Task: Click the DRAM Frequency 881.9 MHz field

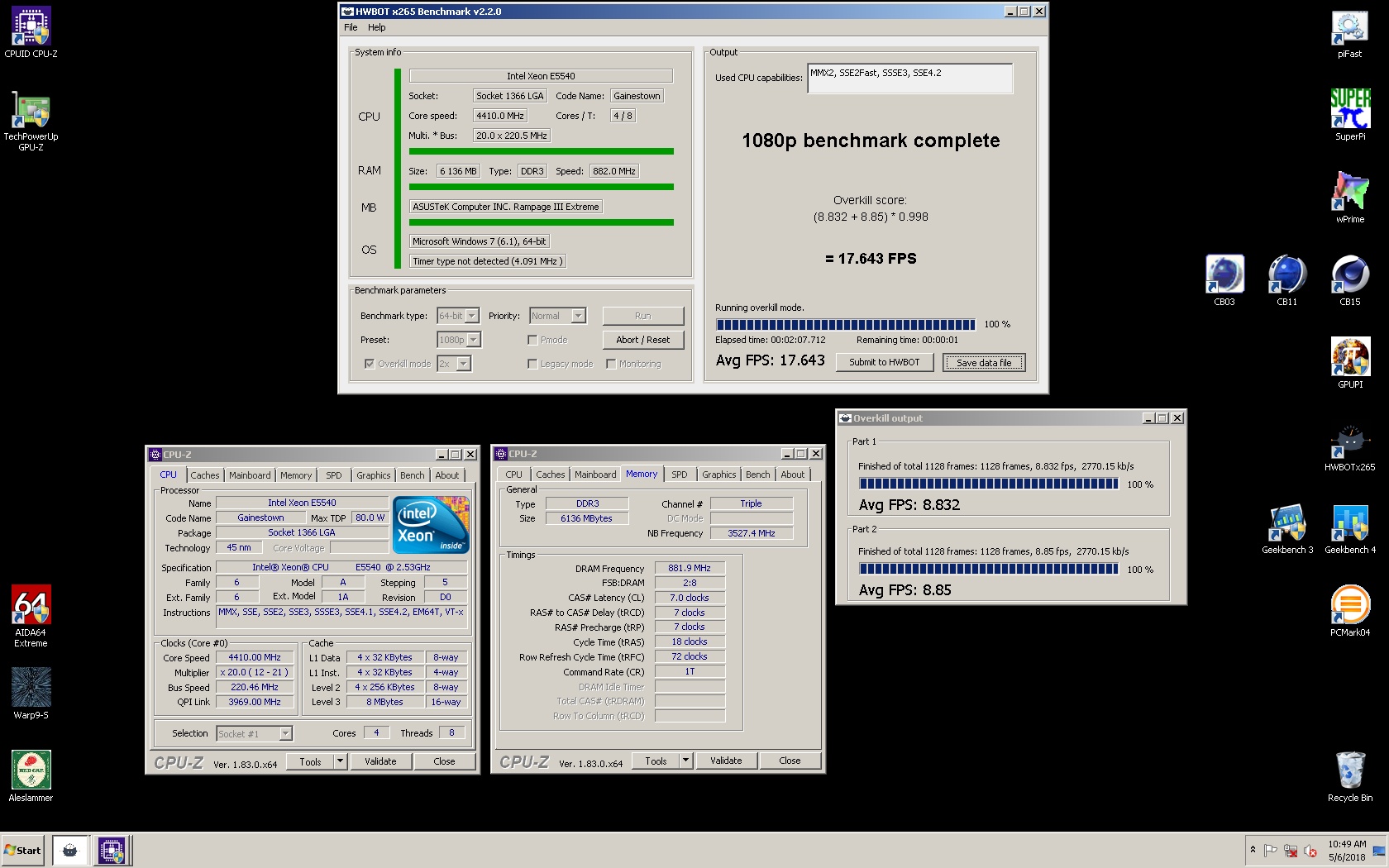Action: click(690, 568)
